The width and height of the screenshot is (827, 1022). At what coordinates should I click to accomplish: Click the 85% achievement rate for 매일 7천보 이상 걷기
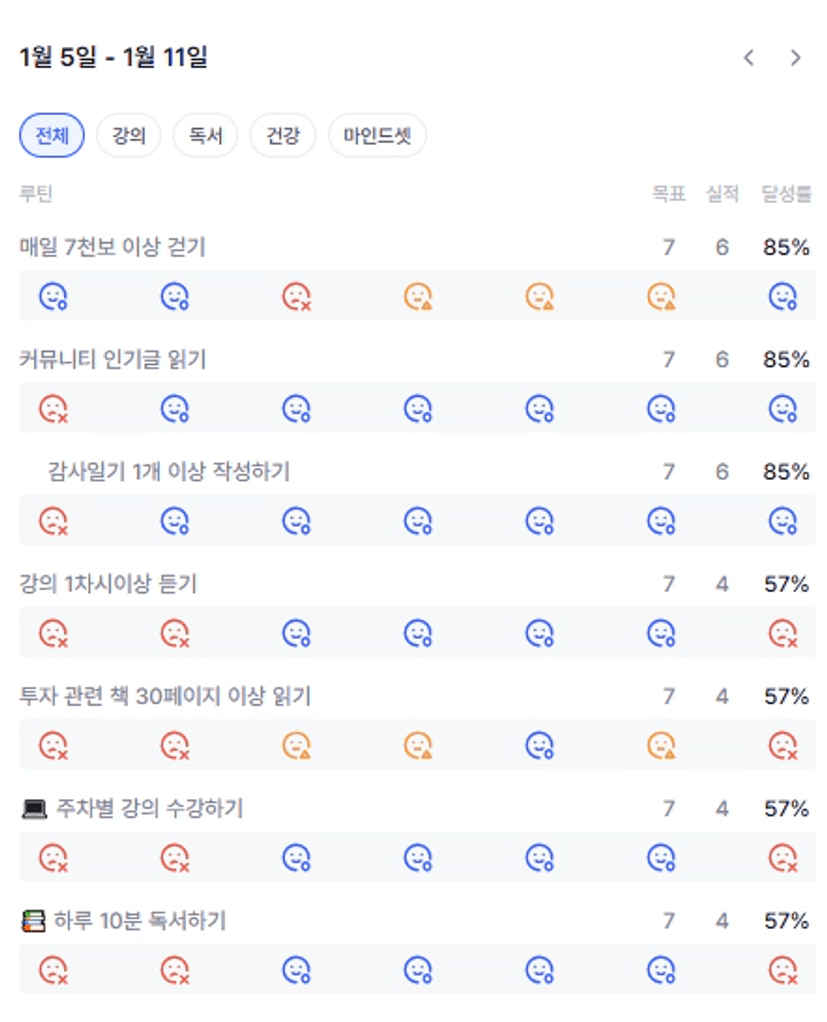coord(786,247)
